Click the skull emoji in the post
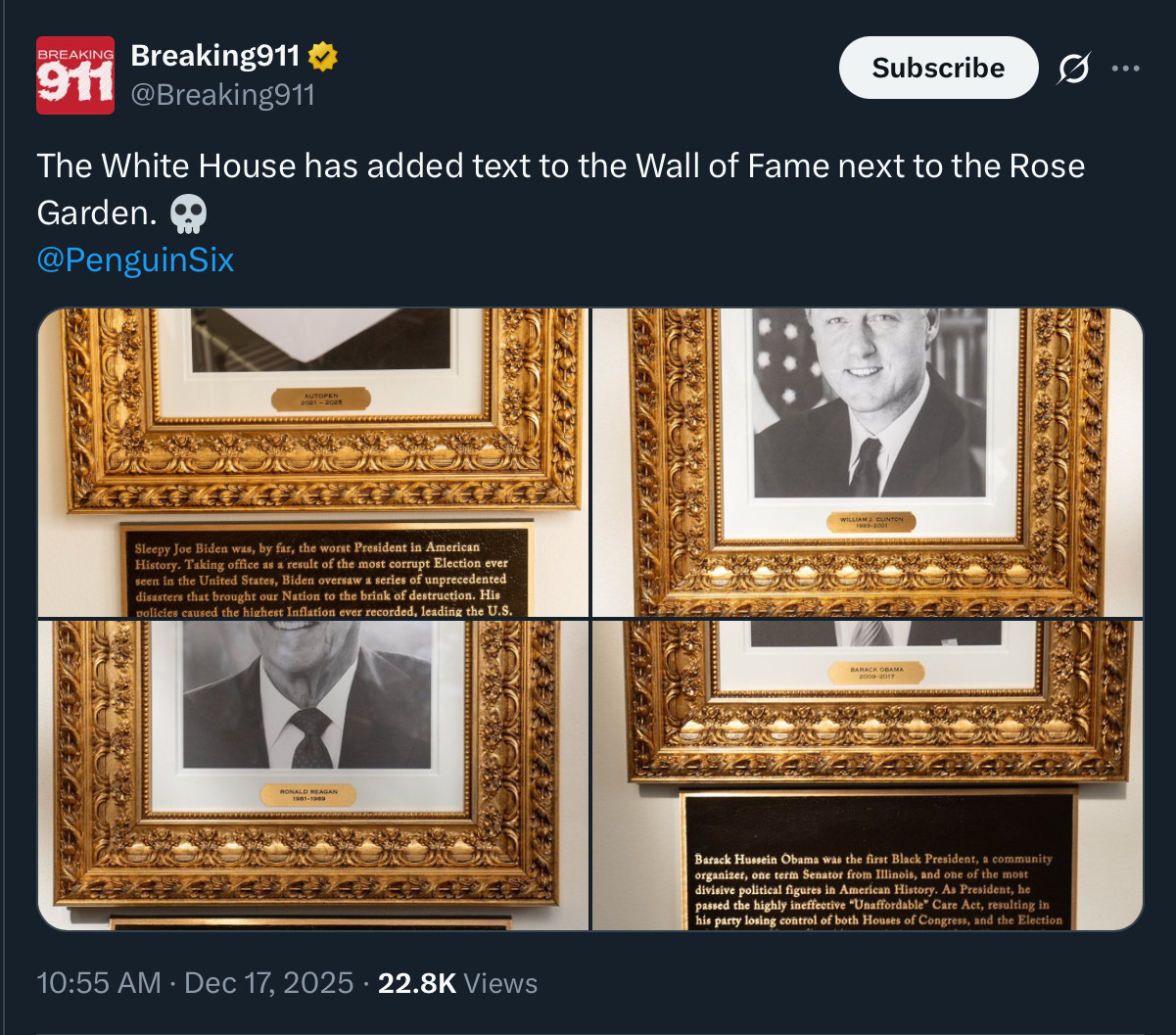The height and width of the screenshot is (1035, 1176). 187,212
